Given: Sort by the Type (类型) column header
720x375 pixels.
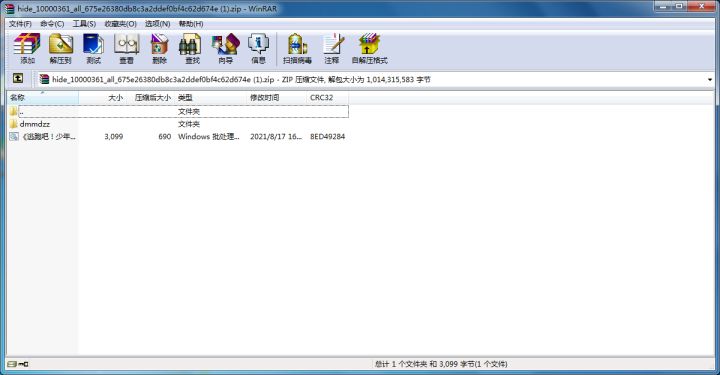Looking at the screenshot, I should click(211, 97).
